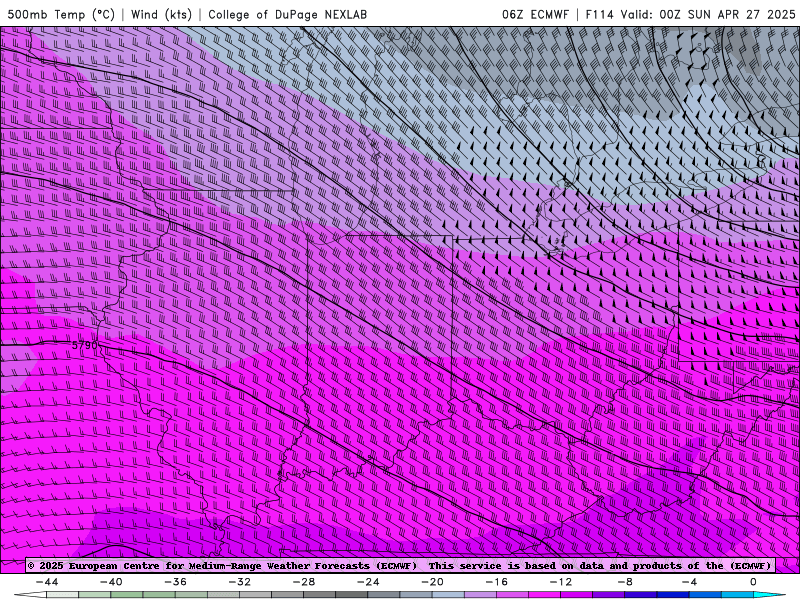Click the "-16" legend value

[x=496, y=582]
